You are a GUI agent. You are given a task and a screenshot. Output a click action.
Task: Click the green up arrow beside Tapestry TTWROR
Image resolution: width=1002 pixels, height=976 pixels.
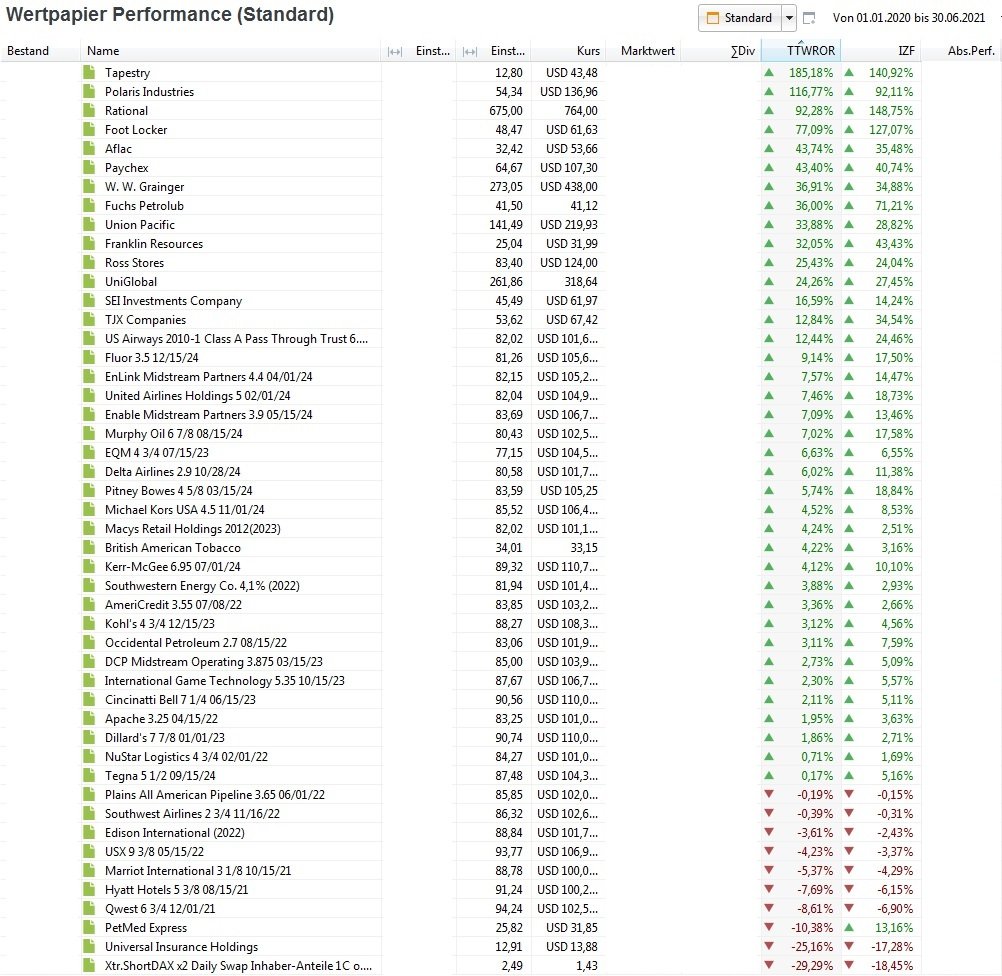click(769, 72)
